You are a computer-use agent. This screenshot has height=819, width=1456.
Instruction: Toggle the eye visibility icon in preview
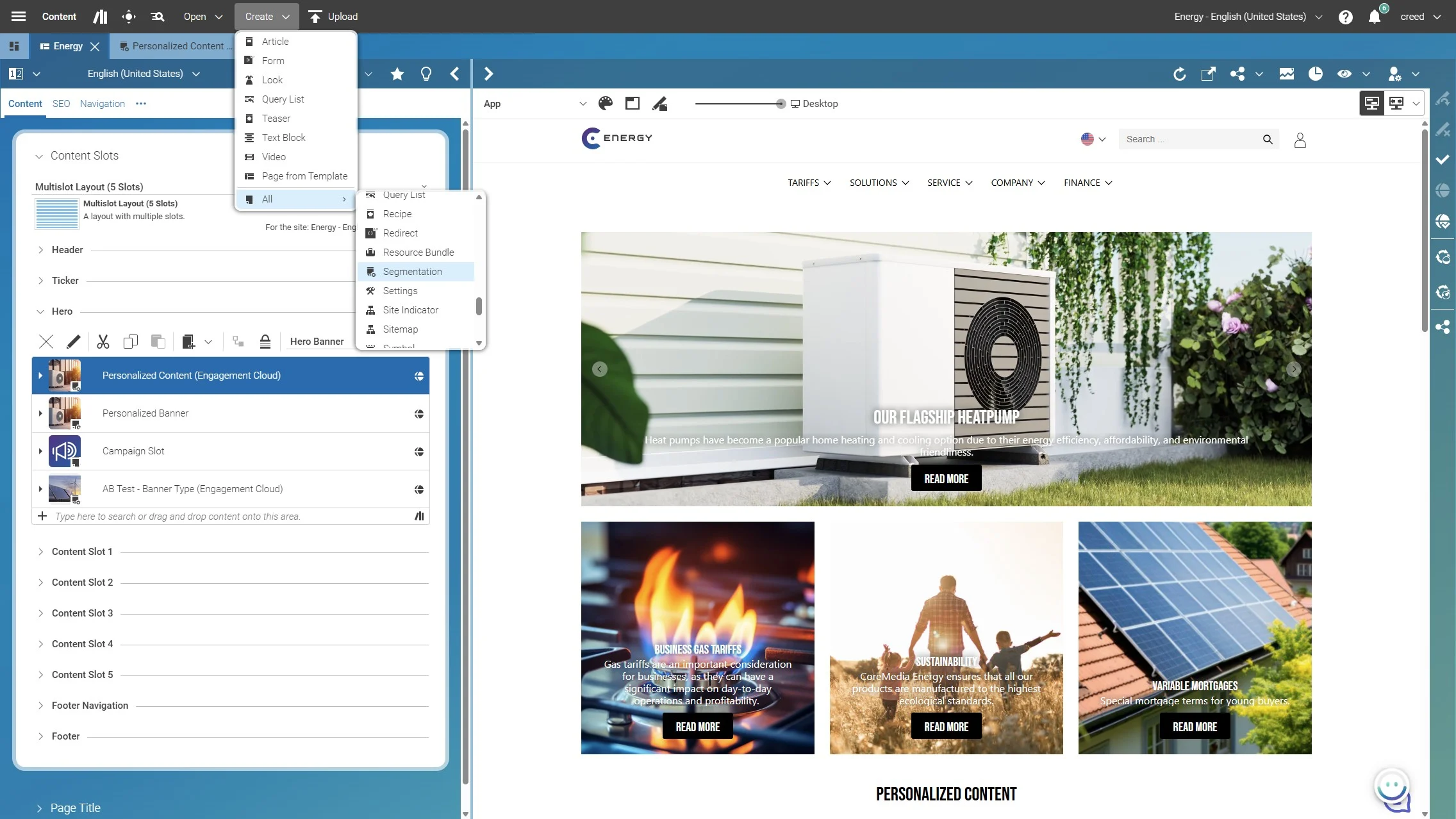1344,74
